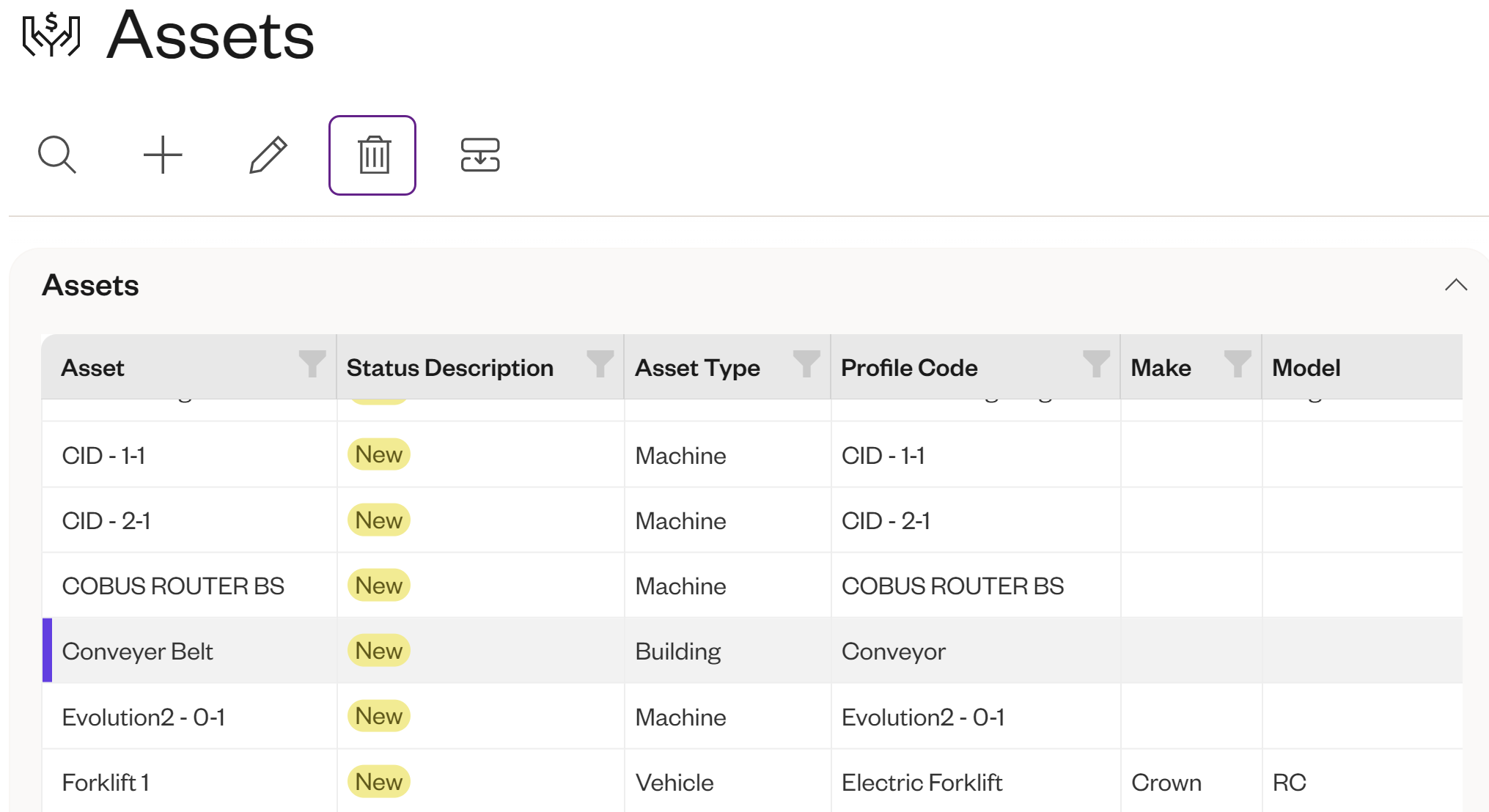This screenshot has height=812, width=1489.
Task: Open the asset search tool
Action: (58, 154)
